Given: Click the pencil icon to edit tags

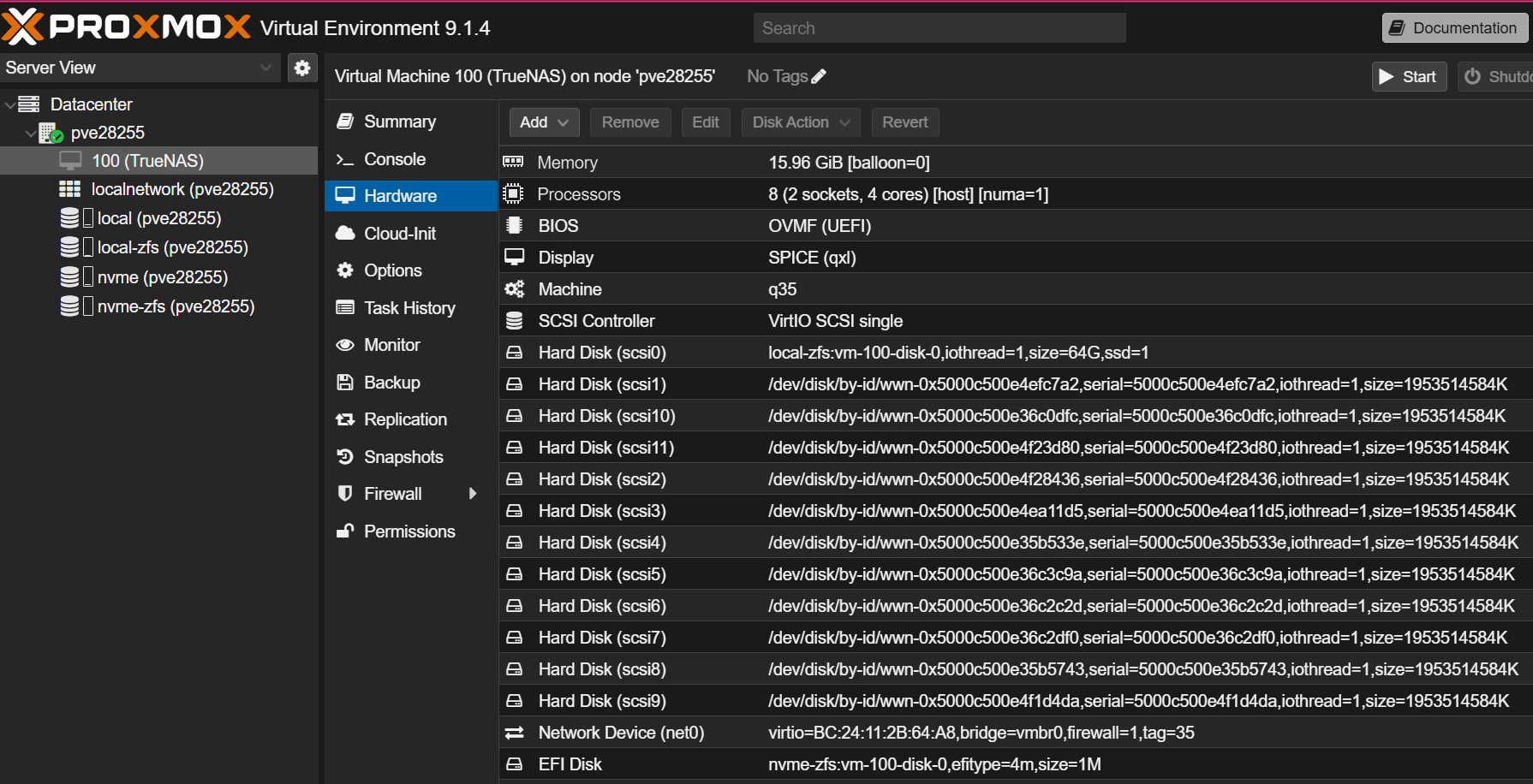Looking at the screenshot, I should [819, 76].
